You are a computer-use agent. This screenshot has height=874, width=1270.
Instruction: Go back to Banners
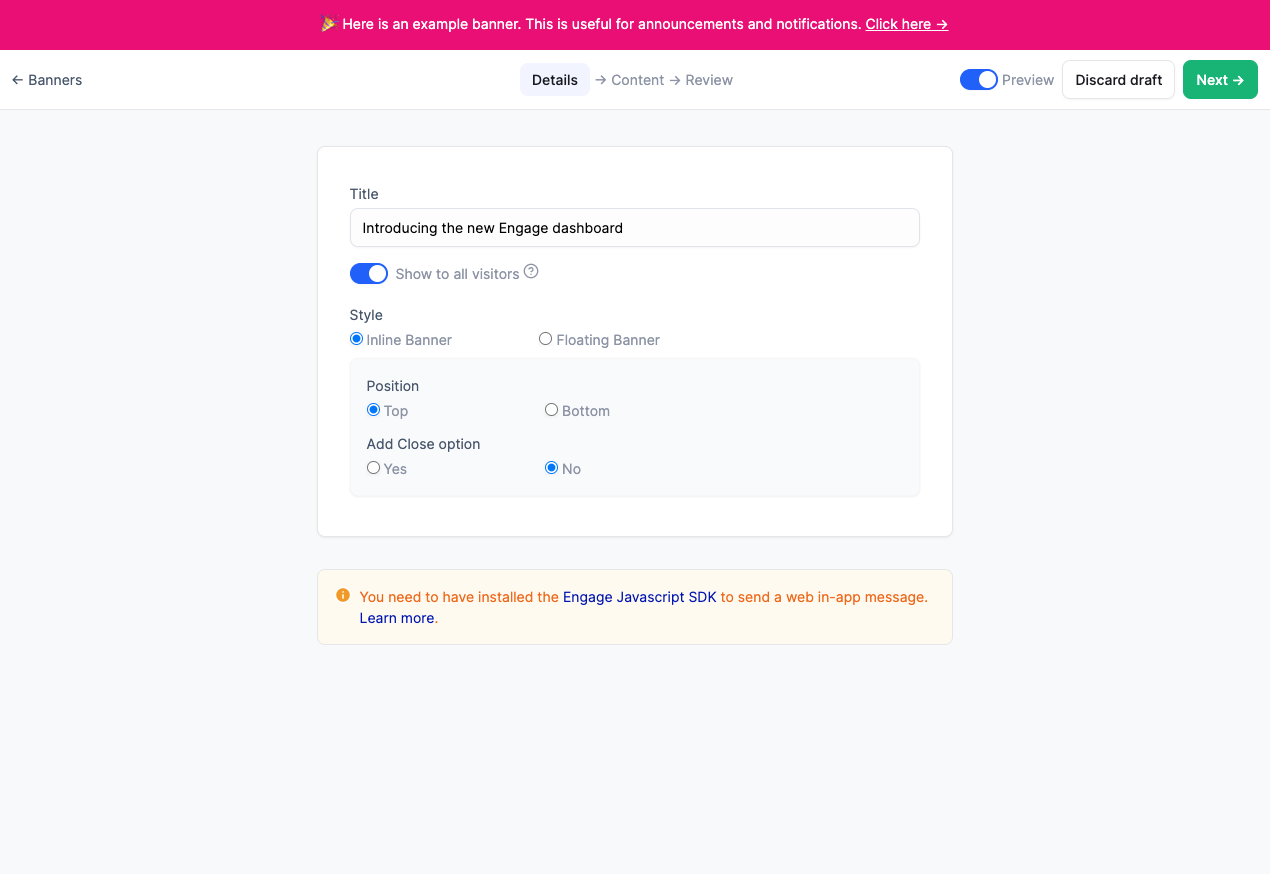pos(47,80)
